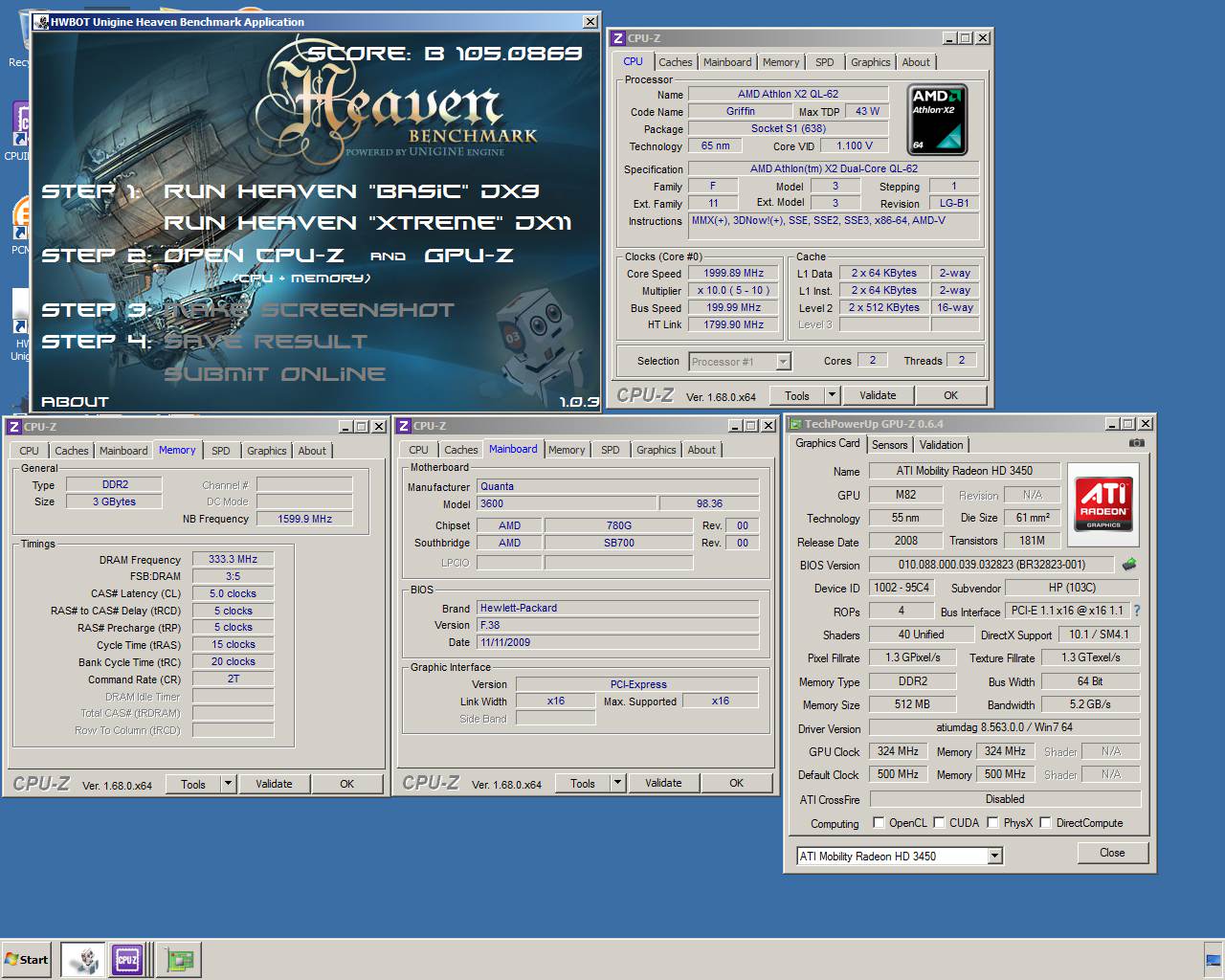The width and height of the screenshot is (1225, 980).
Task: Select SPD tab in CPU-Z Memory window
Action: tap(220, 451)
